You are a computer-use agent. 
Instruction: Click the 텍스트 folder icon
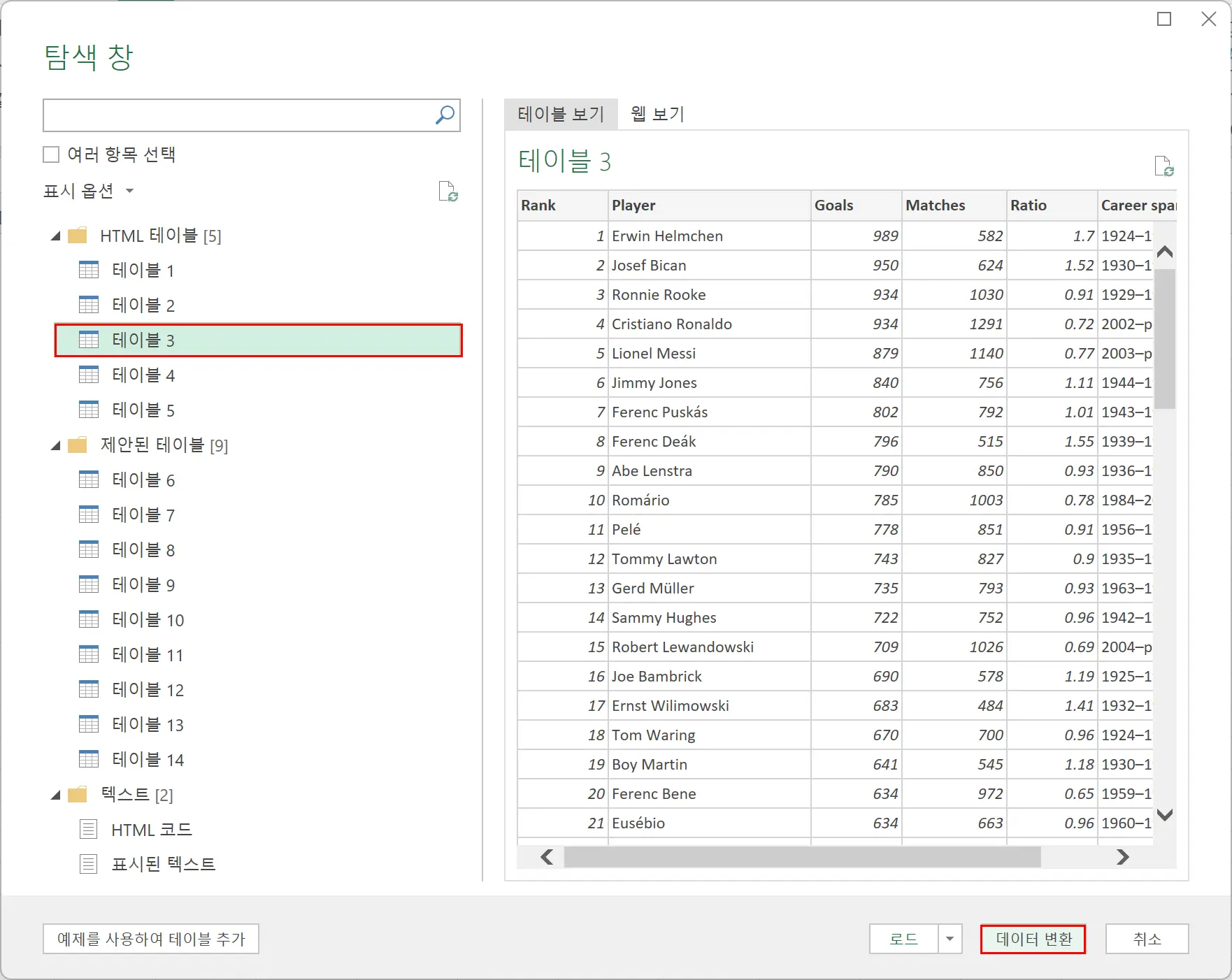coord(78,795)
